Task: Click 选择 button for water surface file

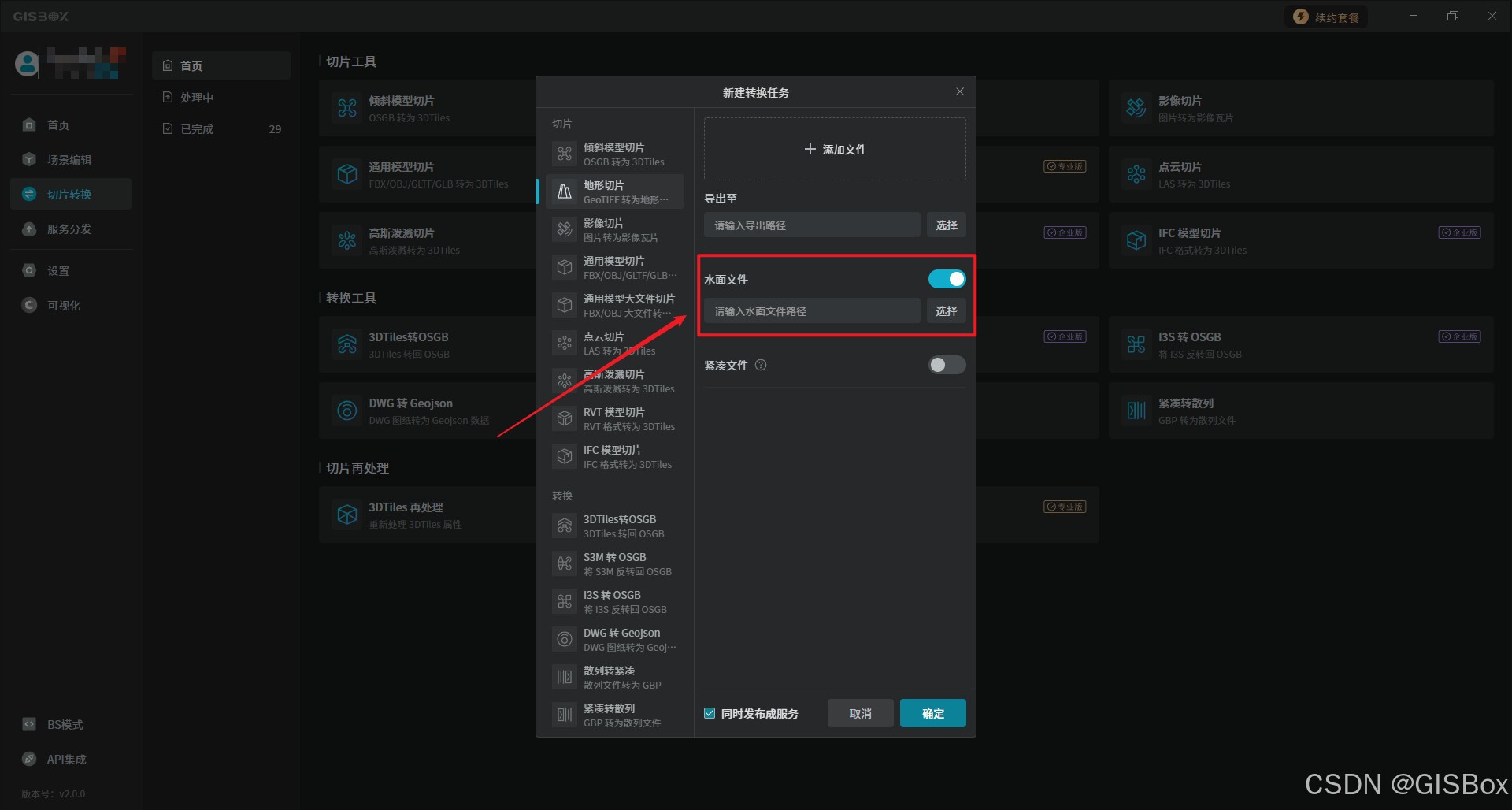Action: tap(947, 310)
